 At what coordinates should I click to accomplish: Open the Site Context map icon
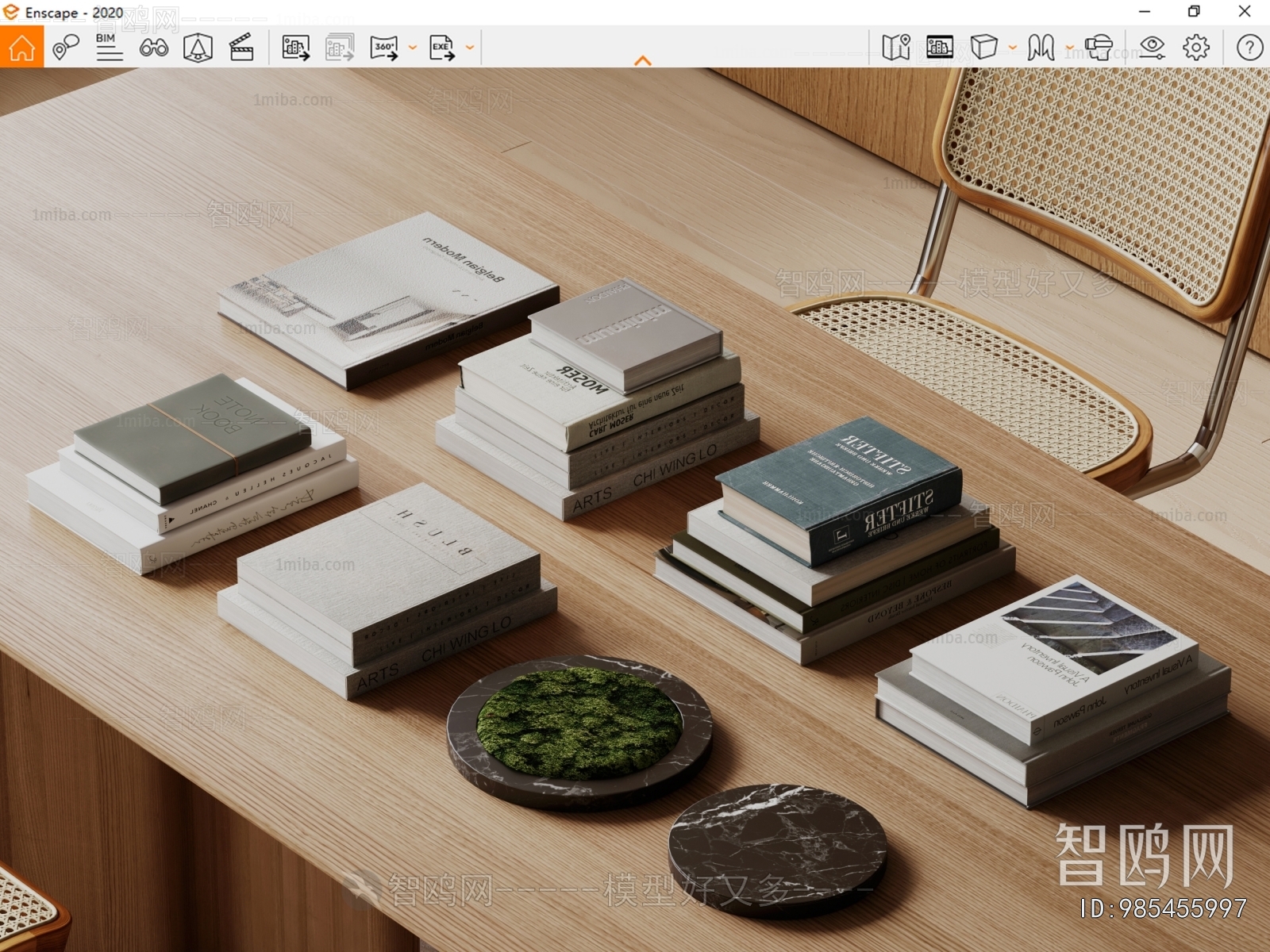point(895,48)
